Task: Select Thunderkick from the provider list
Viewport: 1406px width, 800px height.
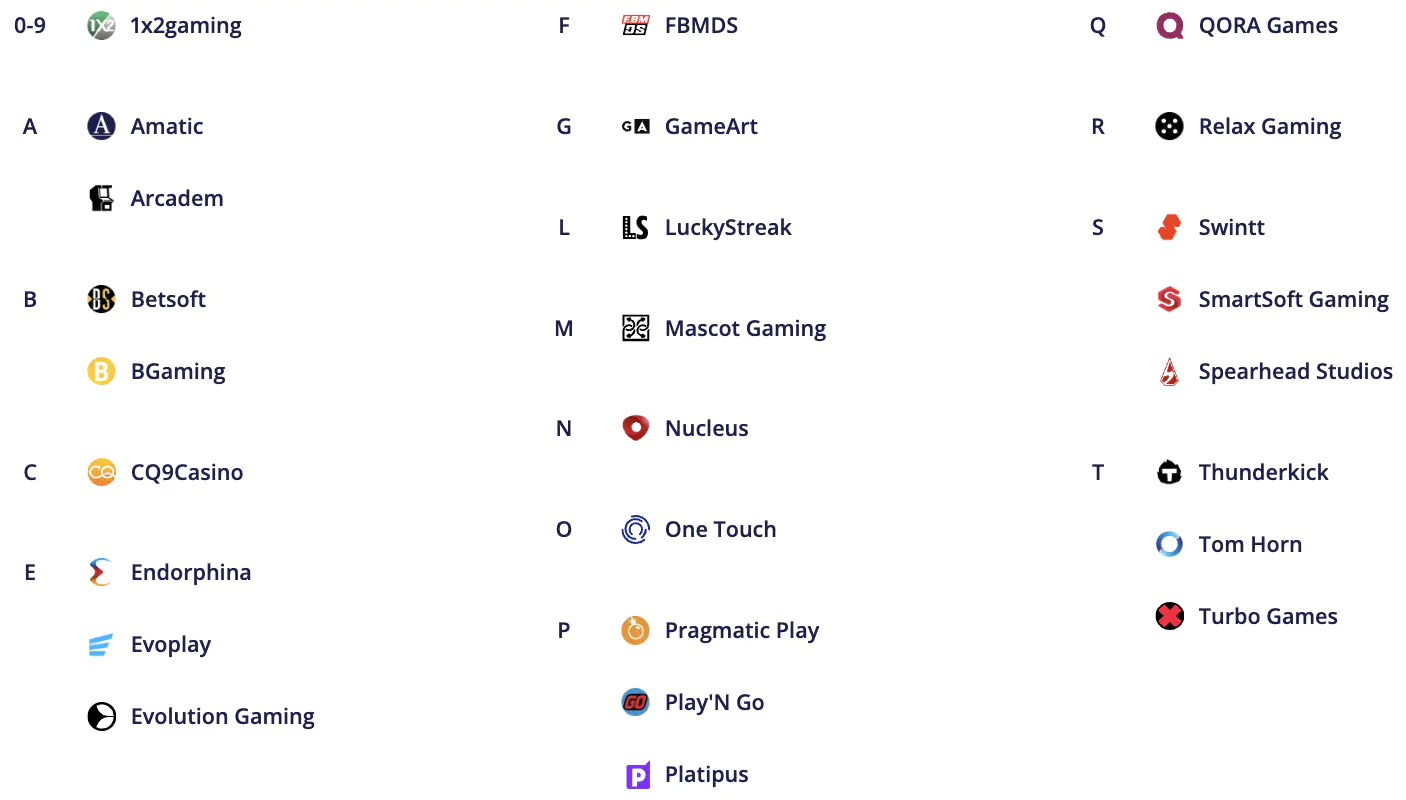Action: pyautogui.click(x=1263, y=472)
